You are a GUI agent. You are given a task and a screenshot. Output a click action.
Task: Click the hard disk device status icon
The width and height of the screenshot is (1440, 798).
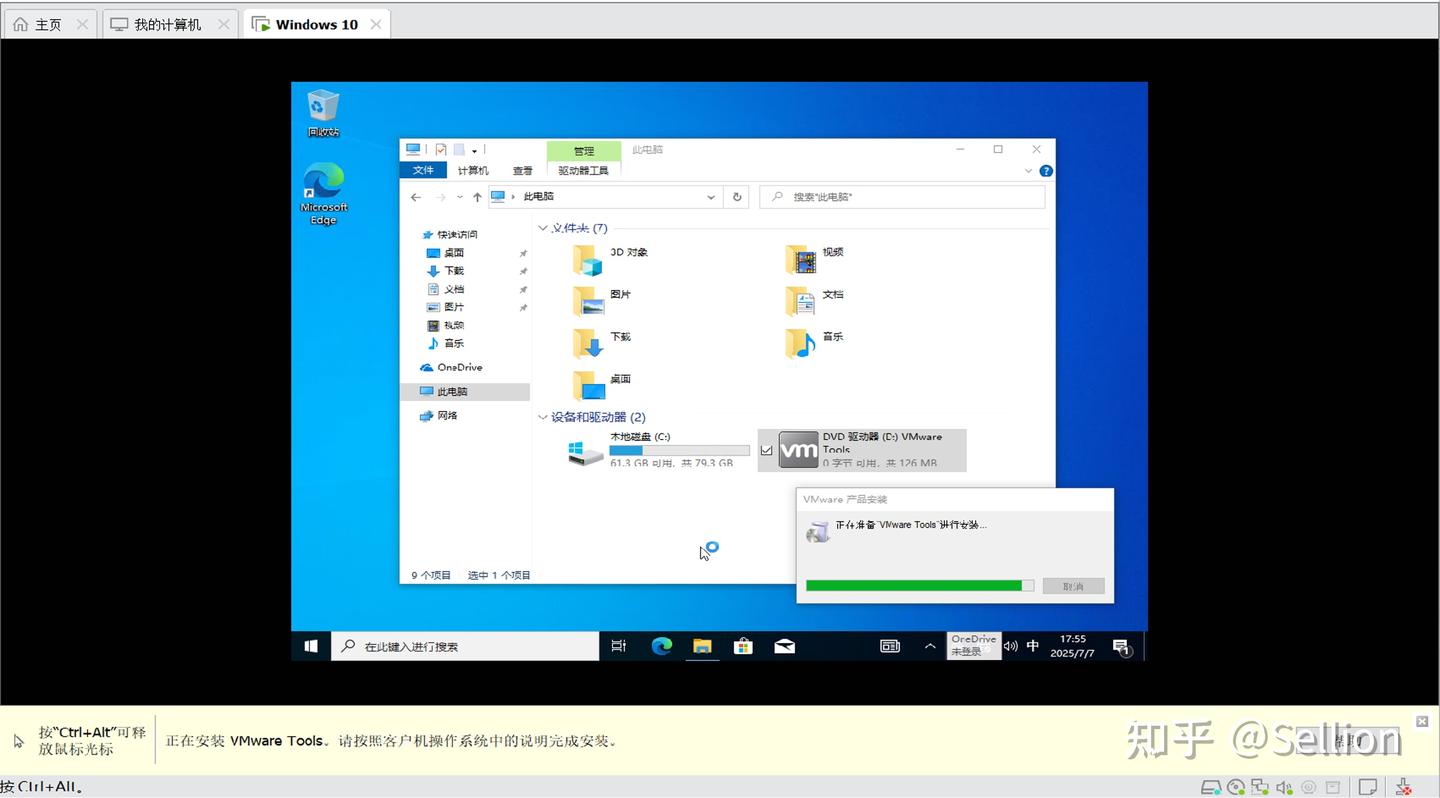click(1211, 786)
